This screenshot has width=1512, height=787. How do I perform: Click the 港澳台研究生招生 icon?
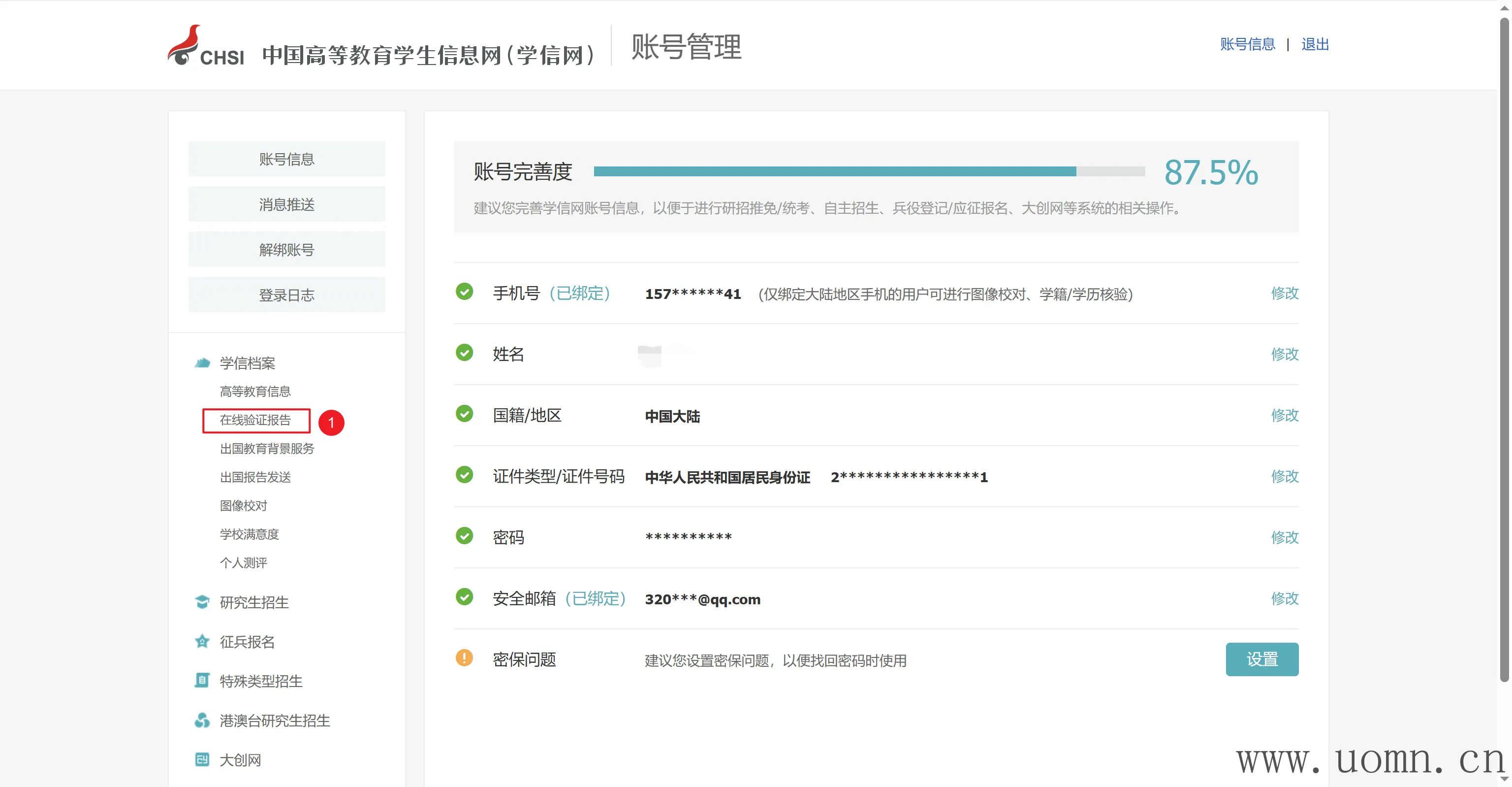pos(202,720)
